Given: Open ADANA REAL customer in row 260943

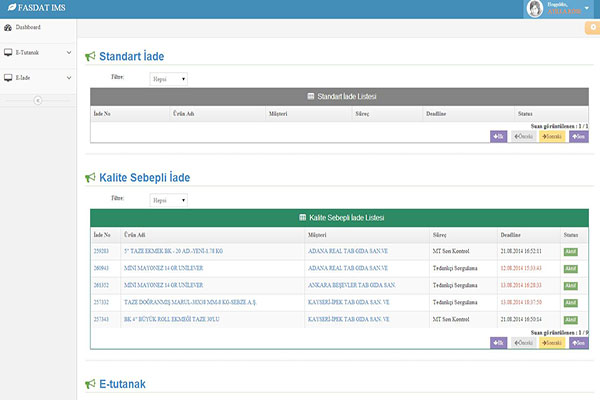Looking at the screenshot, I should pos(348,268).
